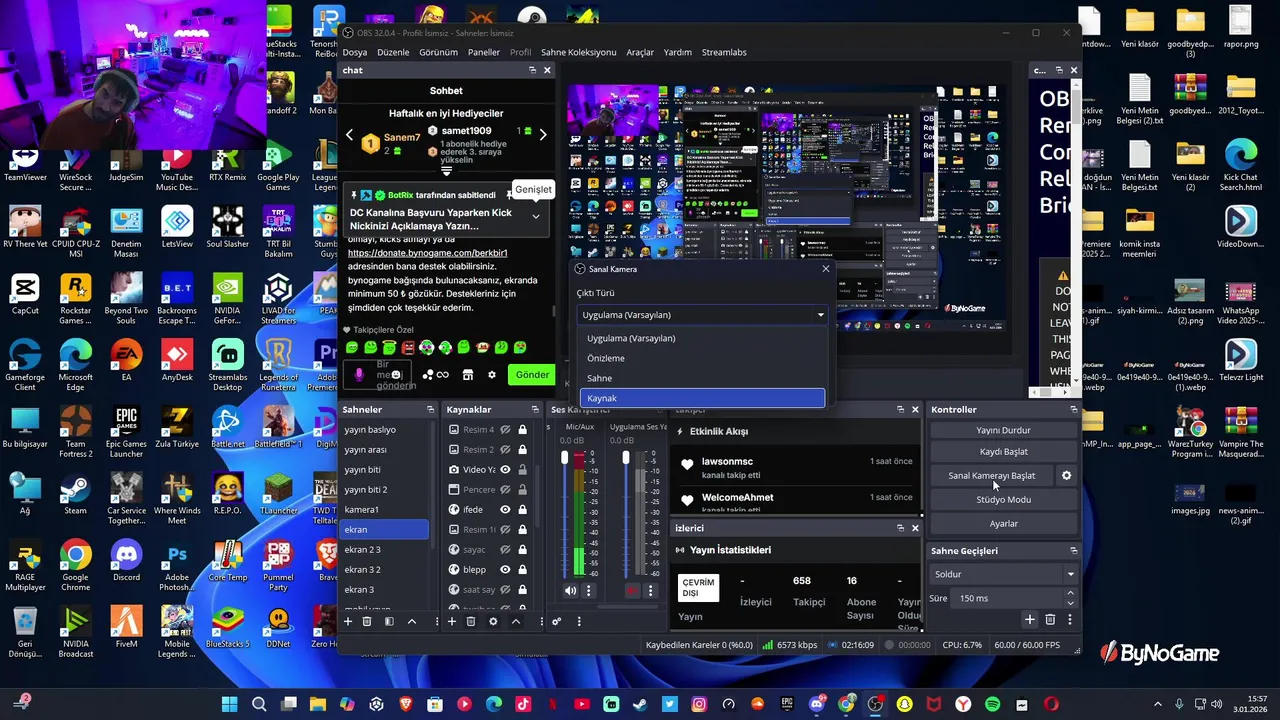
Task: Open scene transition three-dot menu
Action: pos(1070,620)
